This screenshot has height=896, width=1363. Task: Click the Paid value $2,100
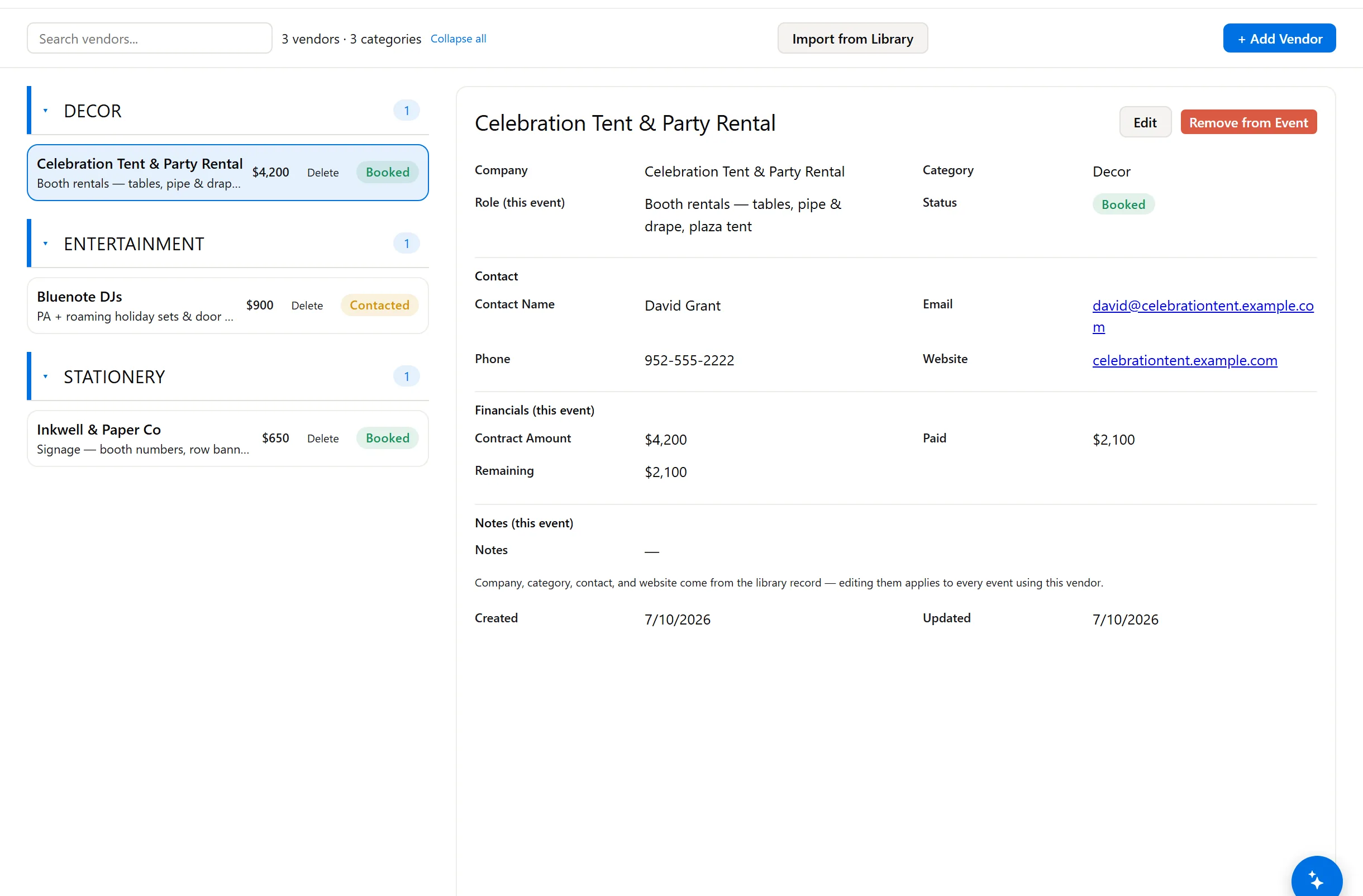tap(1113, 440)
